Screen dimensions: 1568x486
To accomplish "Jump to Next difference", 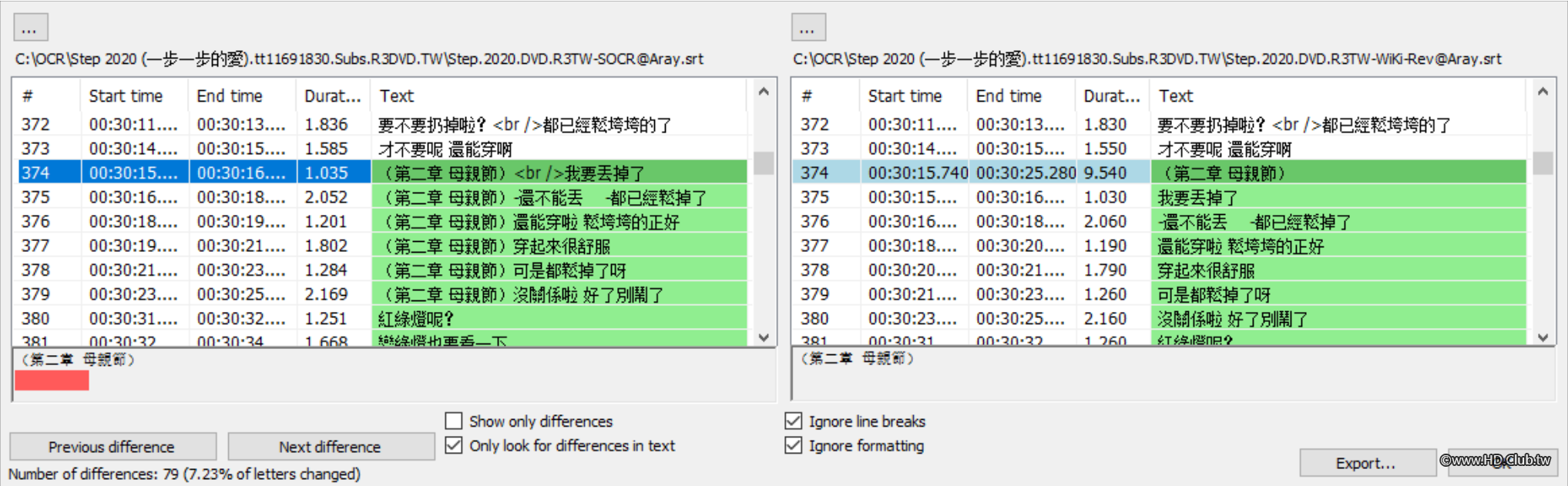I will point(331,447).
